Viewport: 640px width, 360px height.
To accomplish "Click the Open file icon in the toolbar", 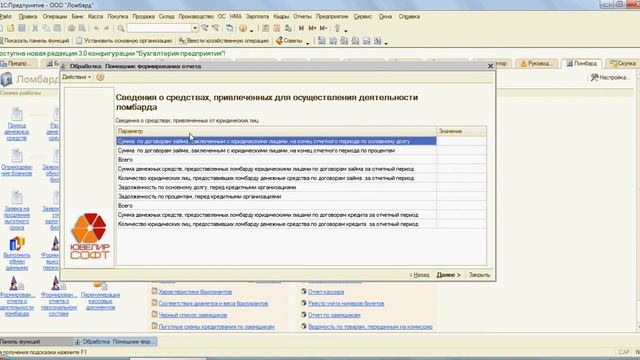I will point(11,28).
